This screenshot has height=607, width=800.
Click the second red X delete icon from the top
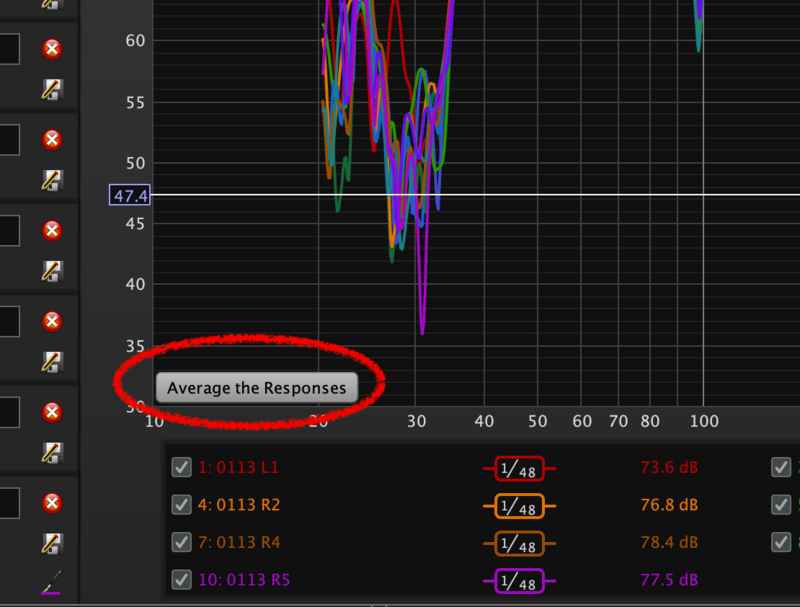52,140
